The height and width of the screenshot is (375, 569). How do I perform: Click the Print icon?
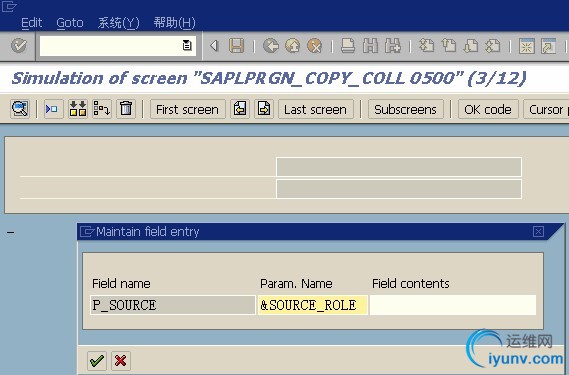(x=348, y=46)
